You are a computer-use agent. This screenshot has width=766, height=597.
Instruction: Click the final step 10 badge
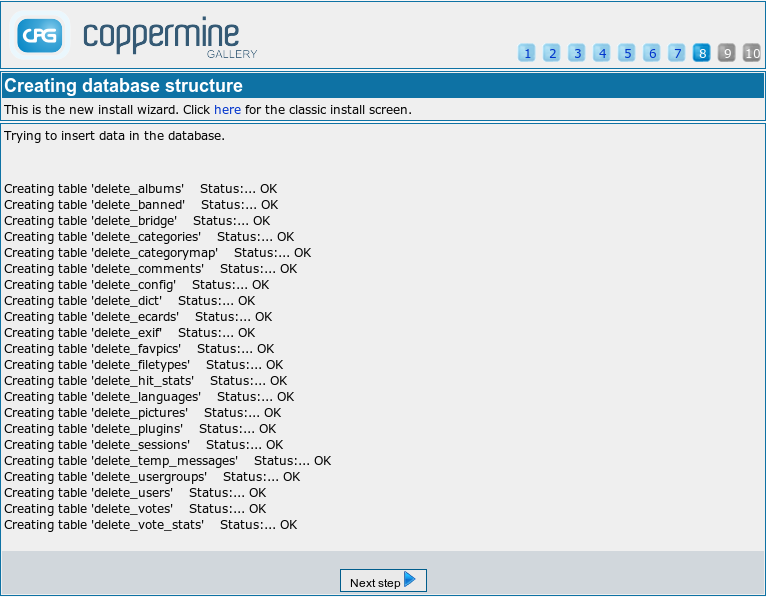click(x=751, y=53)
